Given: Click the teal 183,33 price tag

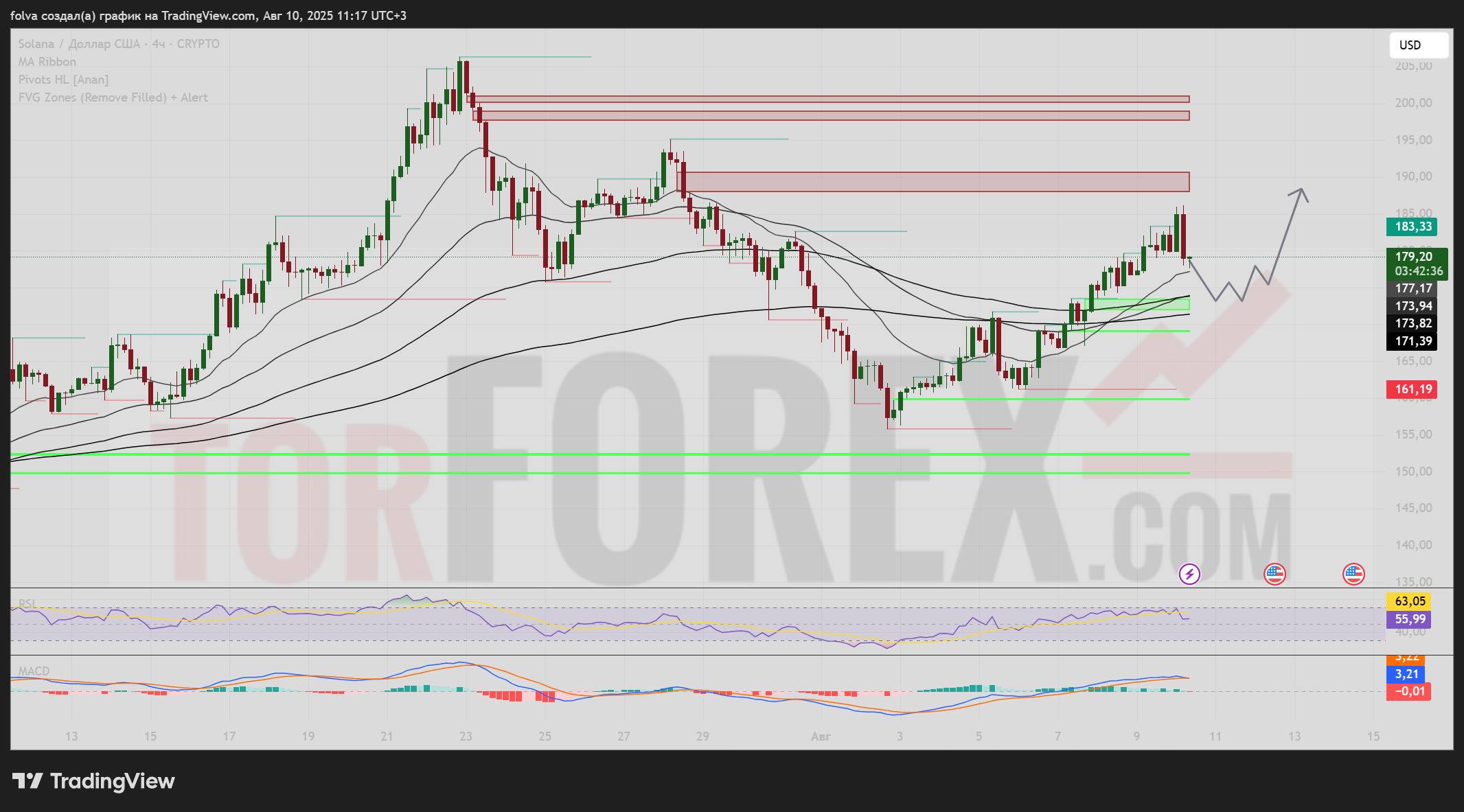Looking at the screenshot, I should (x=1412, y=227).
